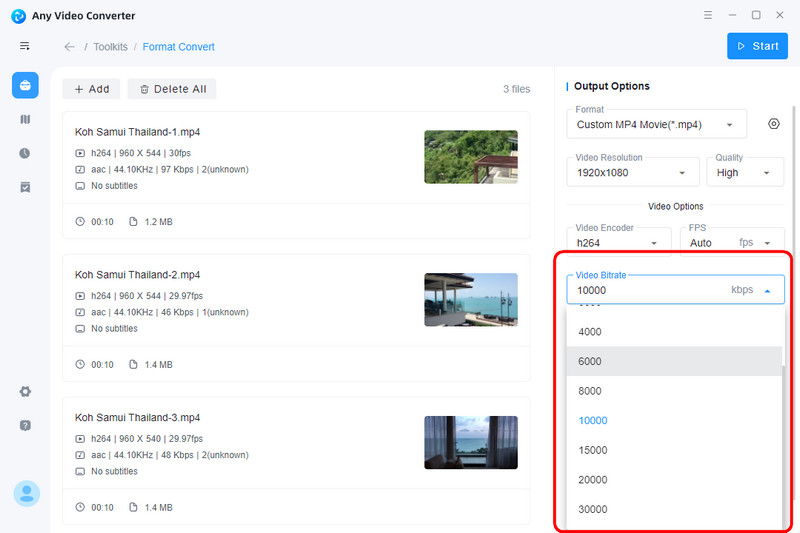Open the FPS Auto dropdown

coord(732,241)
